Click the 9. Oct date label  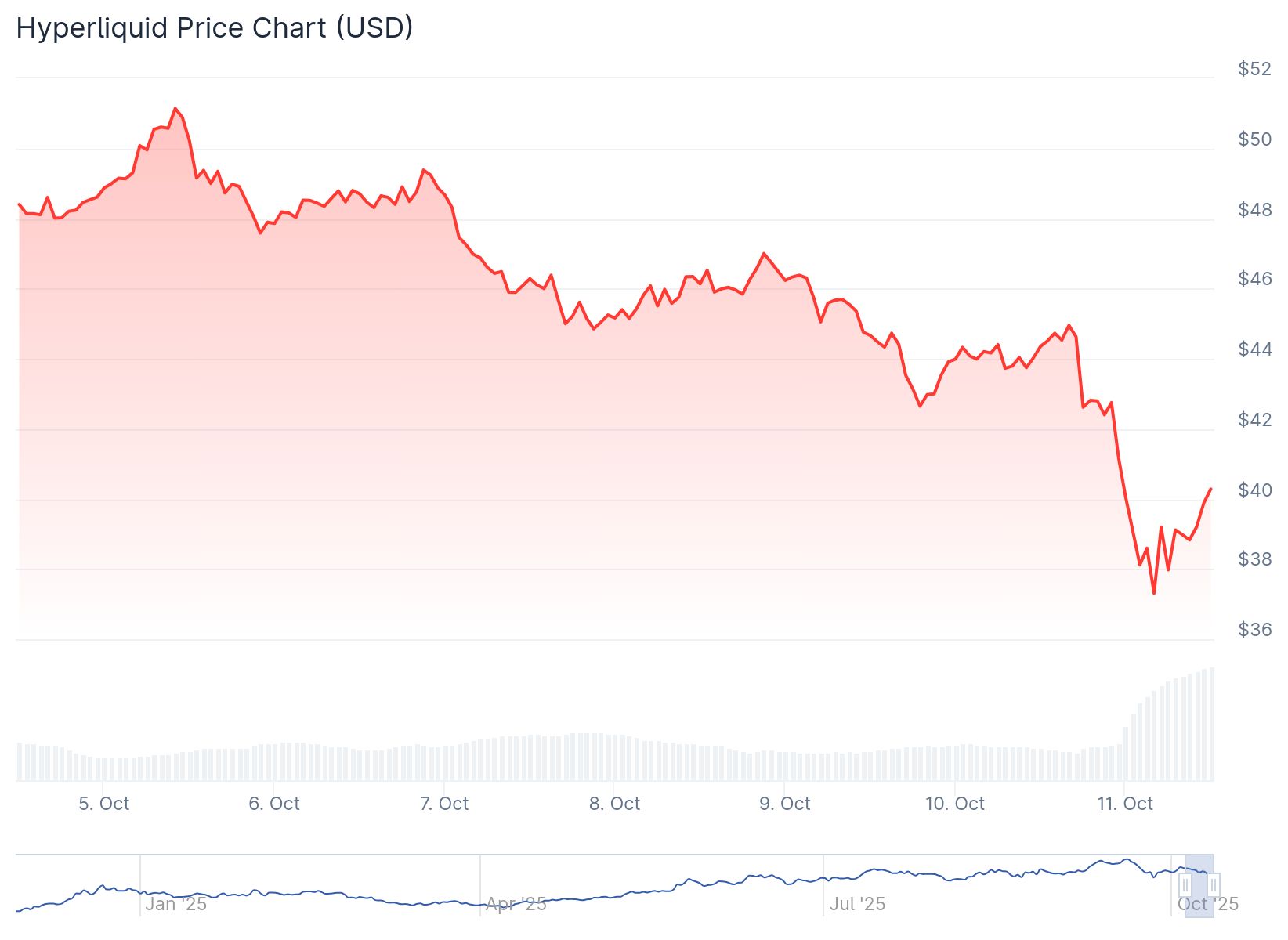click(784, 804)
